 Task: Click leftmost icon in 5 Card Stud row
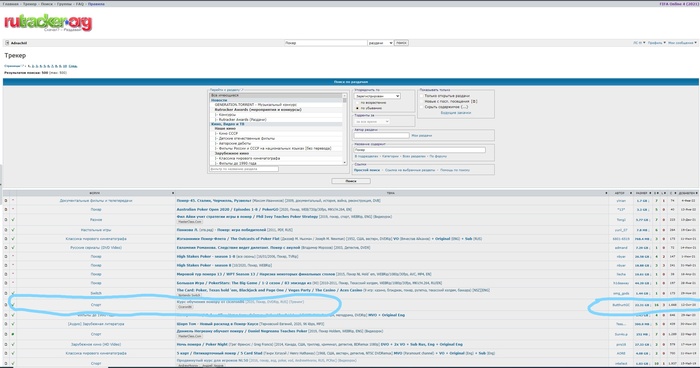[6, 353]
